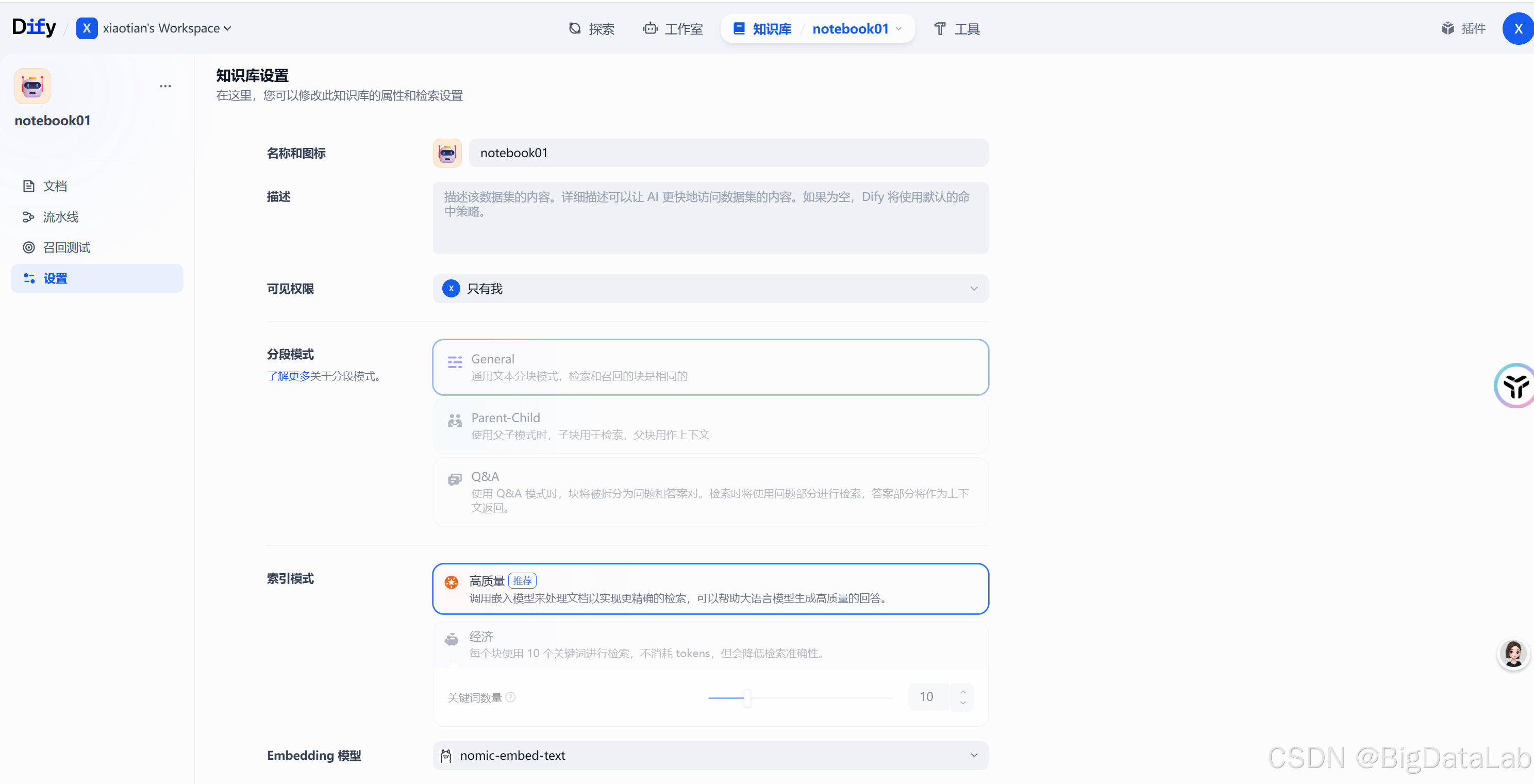Select the 高质量 index mode

[710, 589]
